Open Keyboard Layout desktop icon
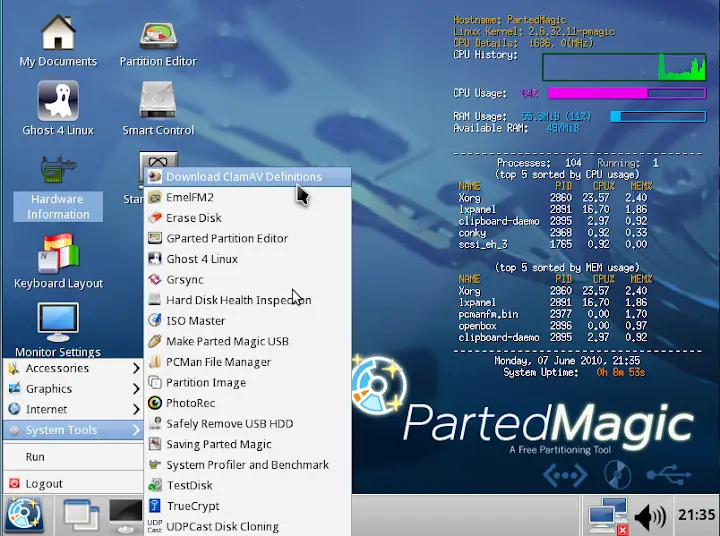Screen dimensions: 720x536 (58, 262)
